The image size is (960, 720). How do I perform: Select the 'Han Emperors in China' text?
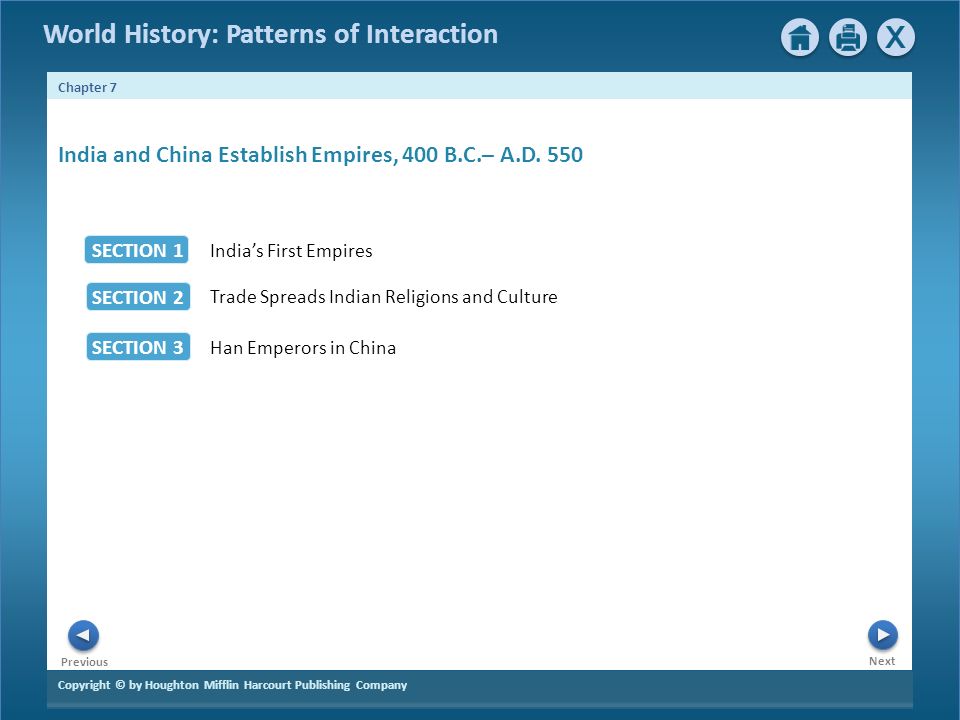(302, 348)
